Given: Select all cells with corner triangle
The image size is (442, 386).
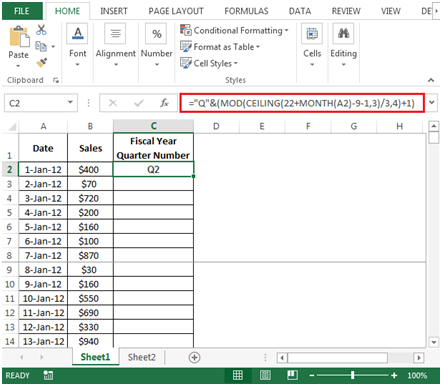Looking at the screenshot, I should pyautogui.click(x=12, y=127).
